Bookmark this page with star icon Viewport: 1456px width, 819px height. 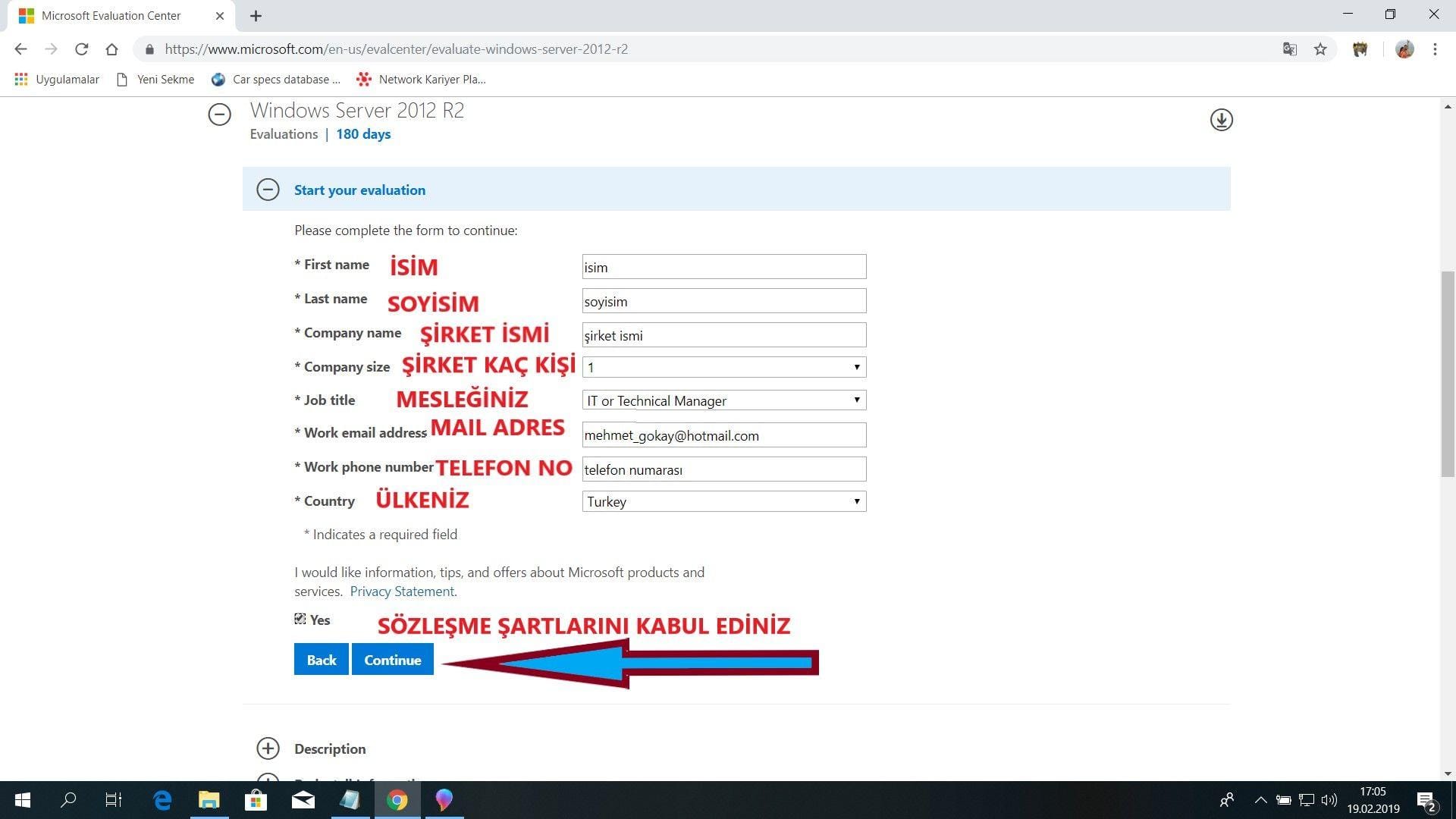tap(1320, 49)
